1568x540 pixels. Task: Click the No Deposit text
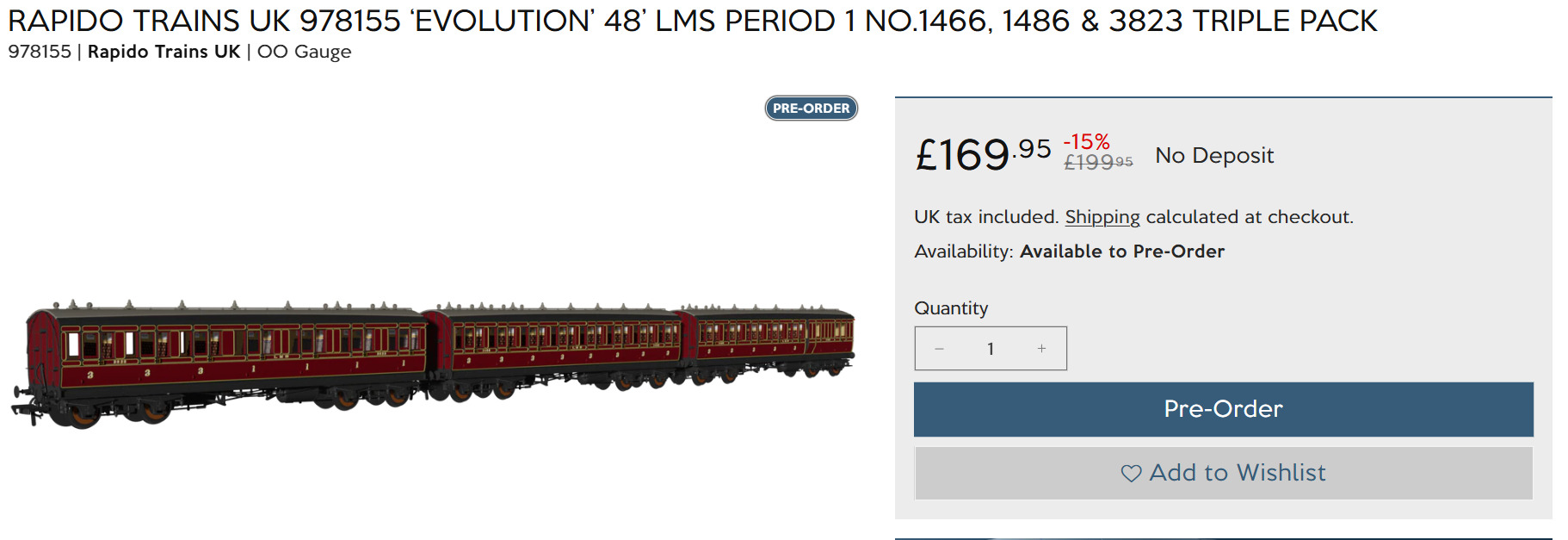click(x=1213, y=156)
